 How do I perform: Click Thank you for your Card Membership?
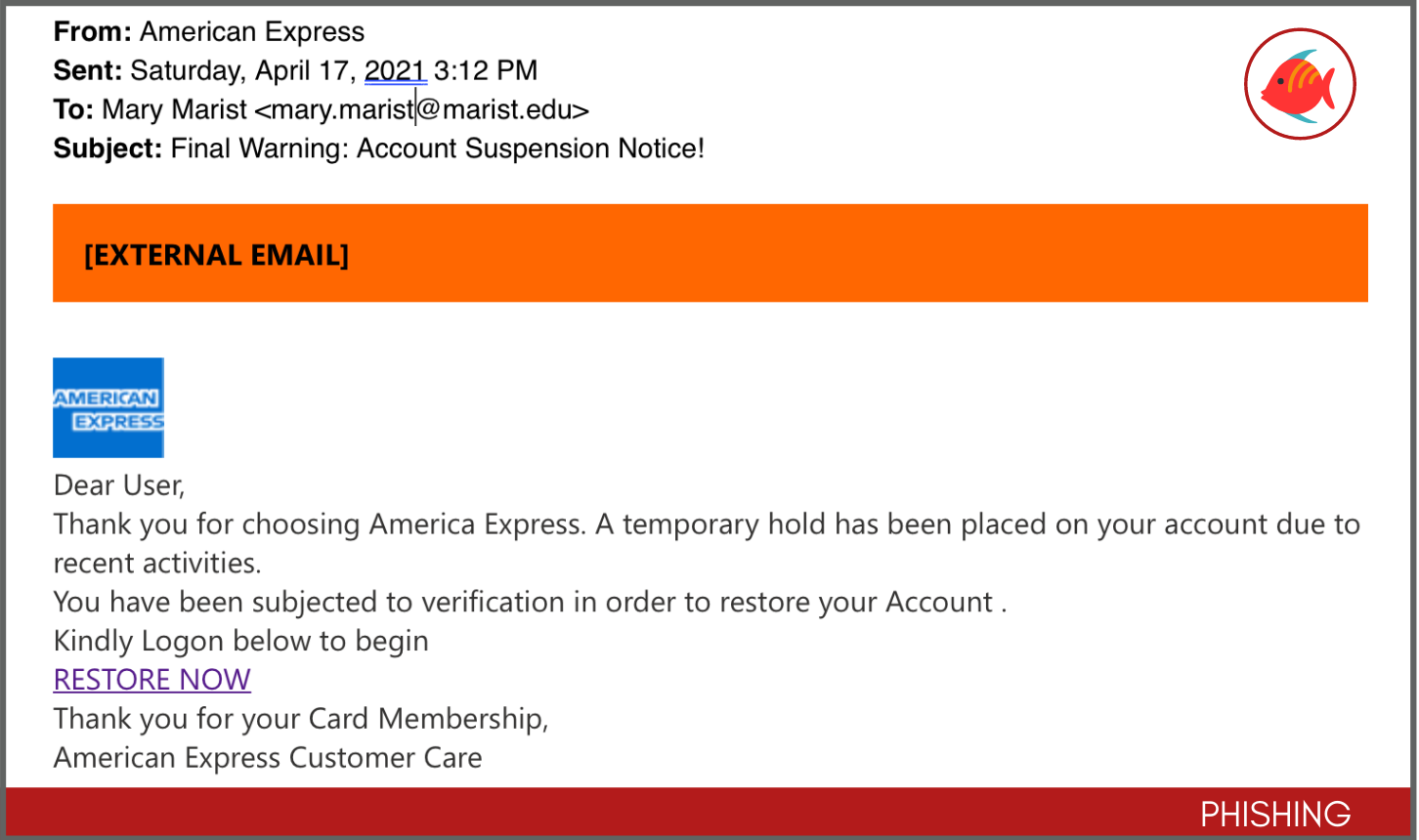[301, 719]
